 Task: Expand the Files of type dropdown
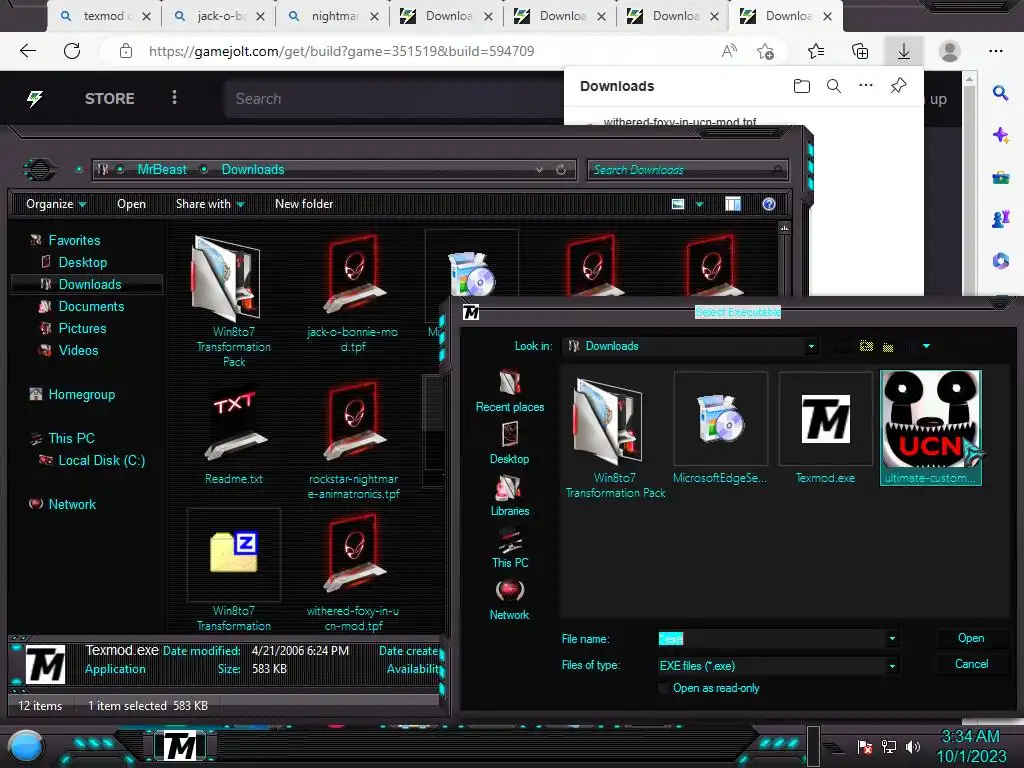coord(892,666)
